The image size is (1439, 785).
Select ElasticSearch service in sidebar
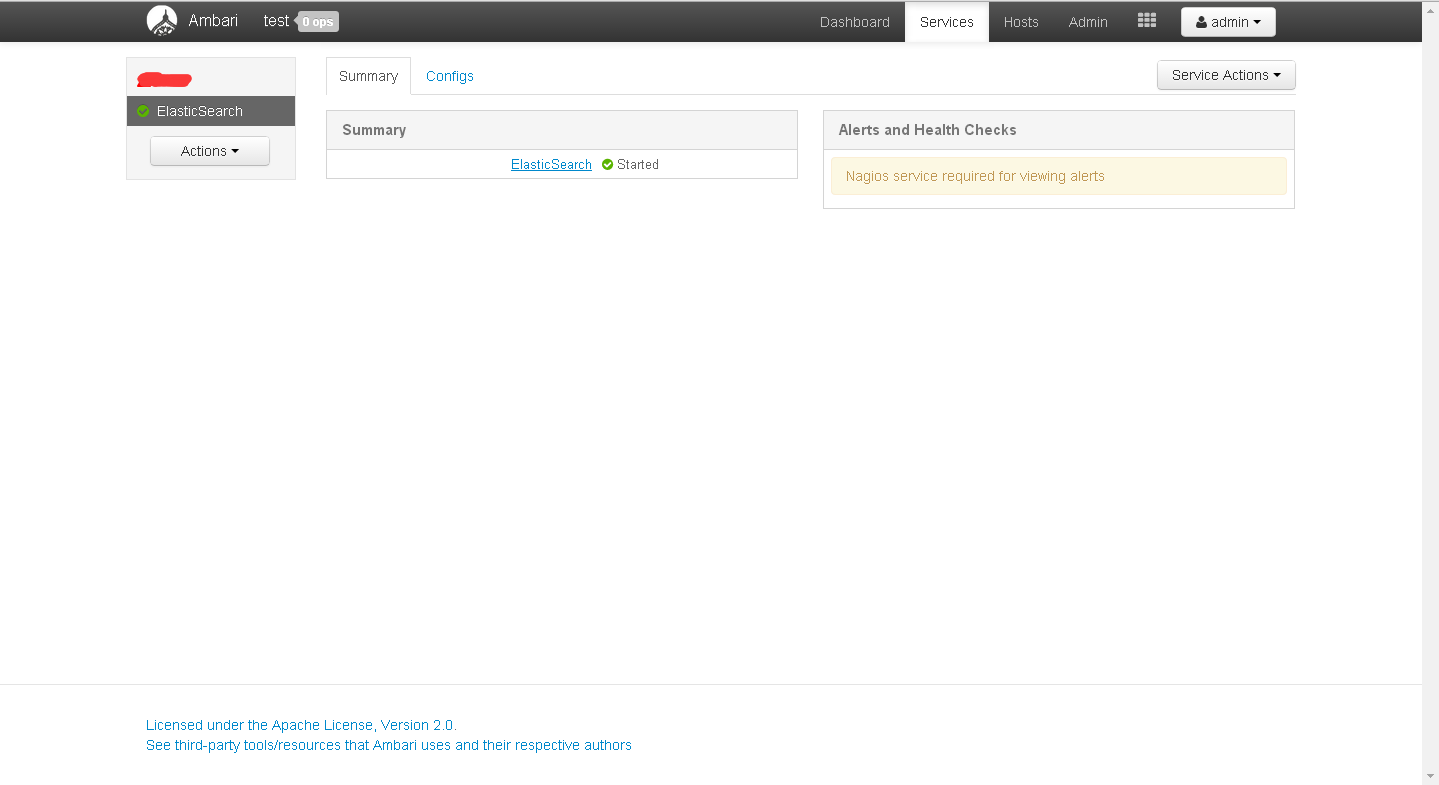[211, 111]
